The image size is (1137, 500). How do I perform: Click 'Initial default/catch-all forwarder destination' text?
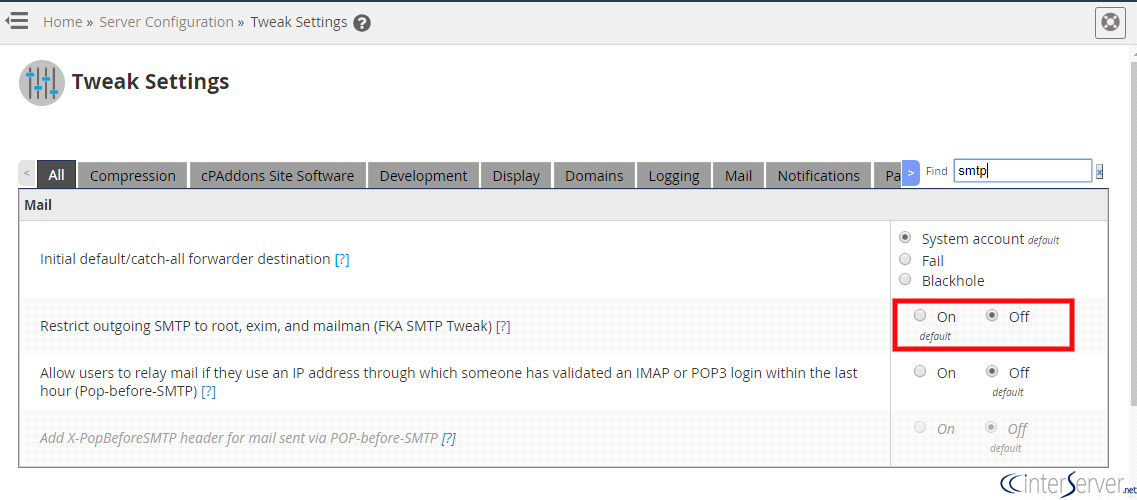coord(186,259)
